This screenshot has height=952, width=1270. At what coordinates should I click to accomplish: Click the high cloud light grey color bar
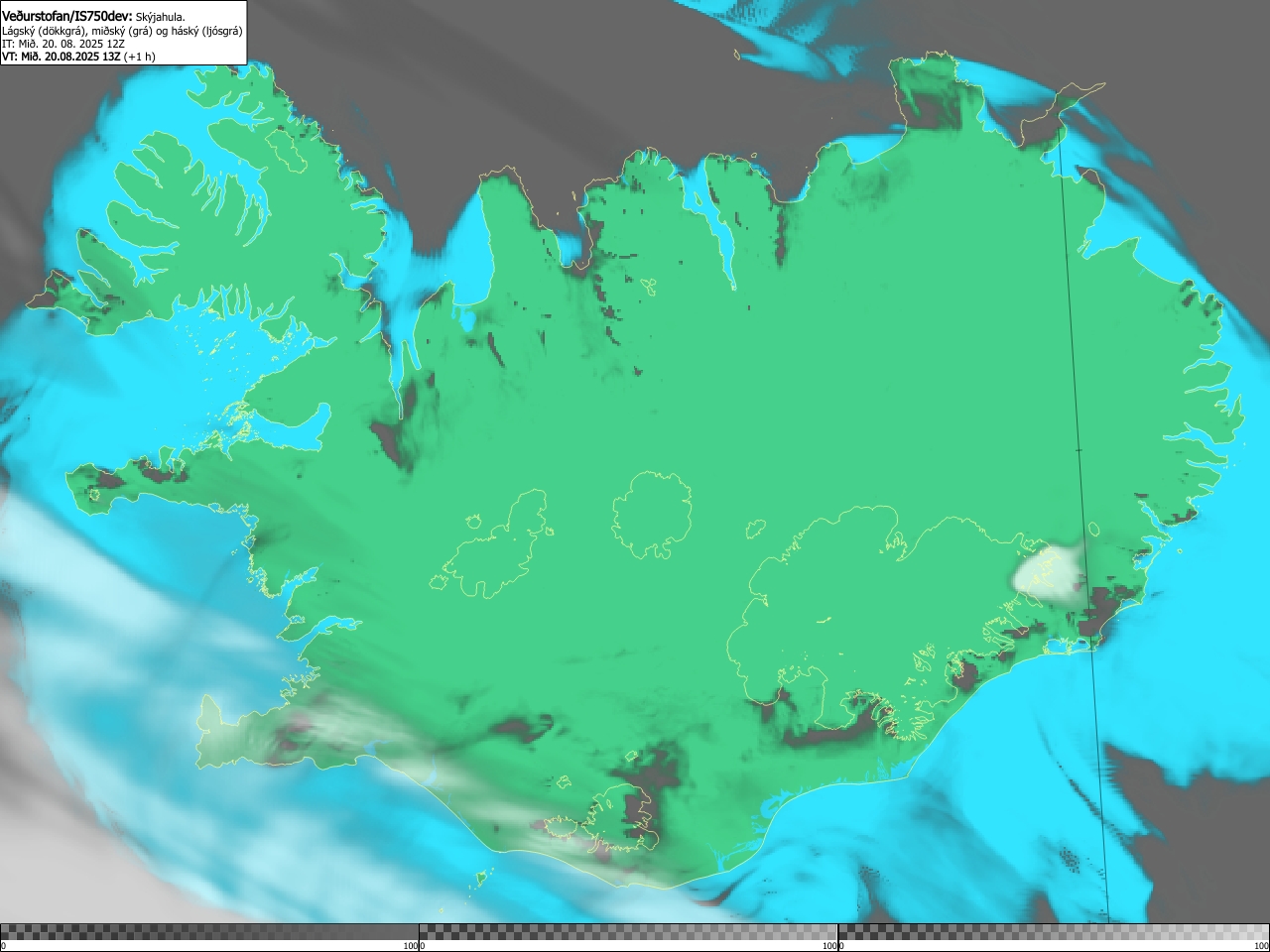[1054, 932]
